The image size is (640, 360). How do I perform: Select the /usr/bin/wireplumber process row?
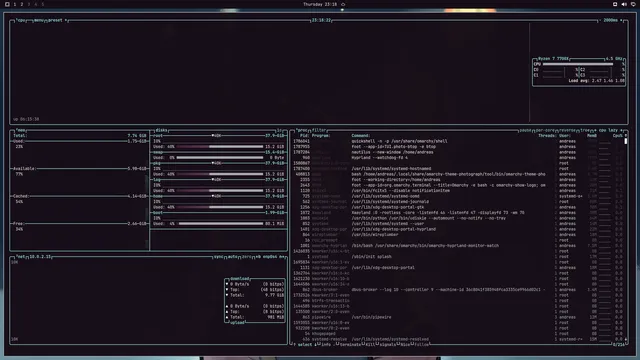[x=457, y=235]
